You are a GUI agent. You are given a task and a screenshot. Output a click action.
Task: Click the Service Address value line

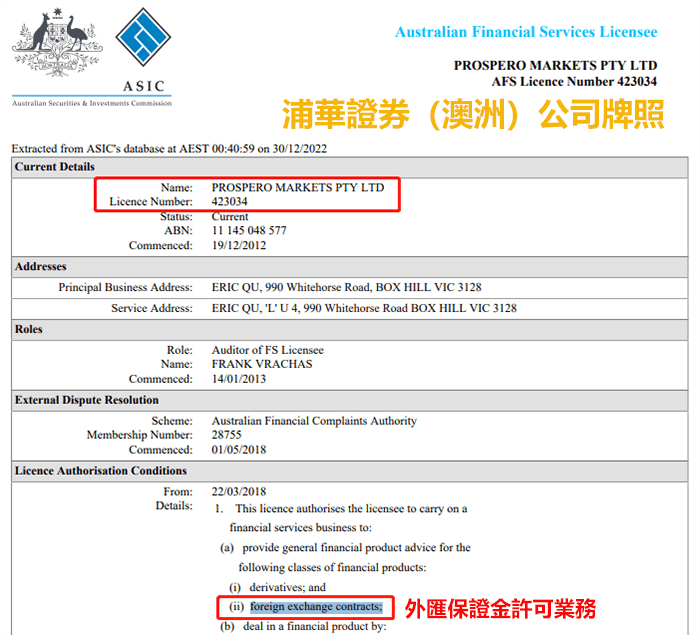pos(364,308)
